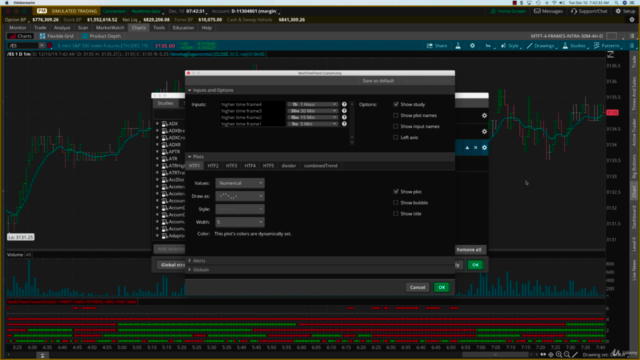The image size is (640, 360).
Task: Open the topmost study gear in Studies window
Action: pos(484,116)
